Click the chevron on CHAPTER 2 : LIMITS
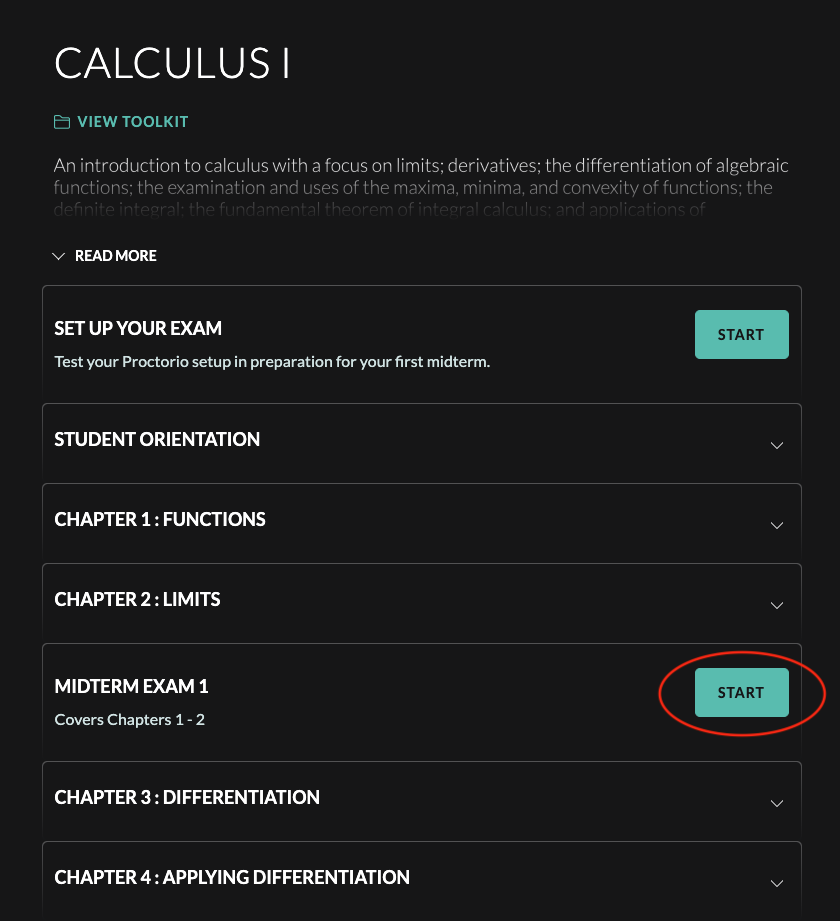Screen dimensions: 840x921 (777, 605)
